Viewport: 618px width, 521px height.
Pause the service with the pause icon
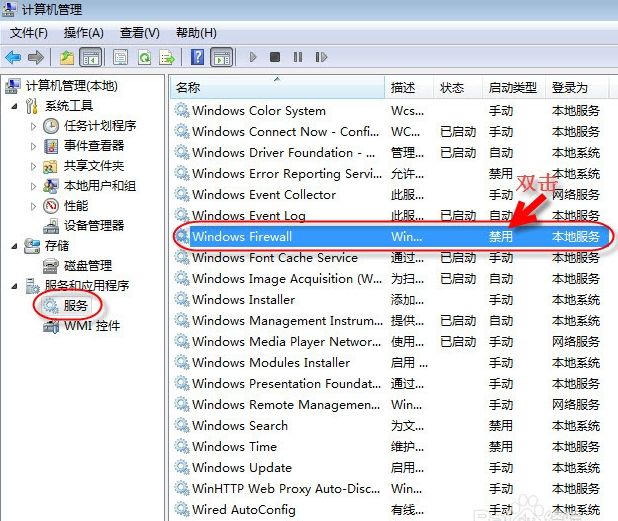pos(298,58)
